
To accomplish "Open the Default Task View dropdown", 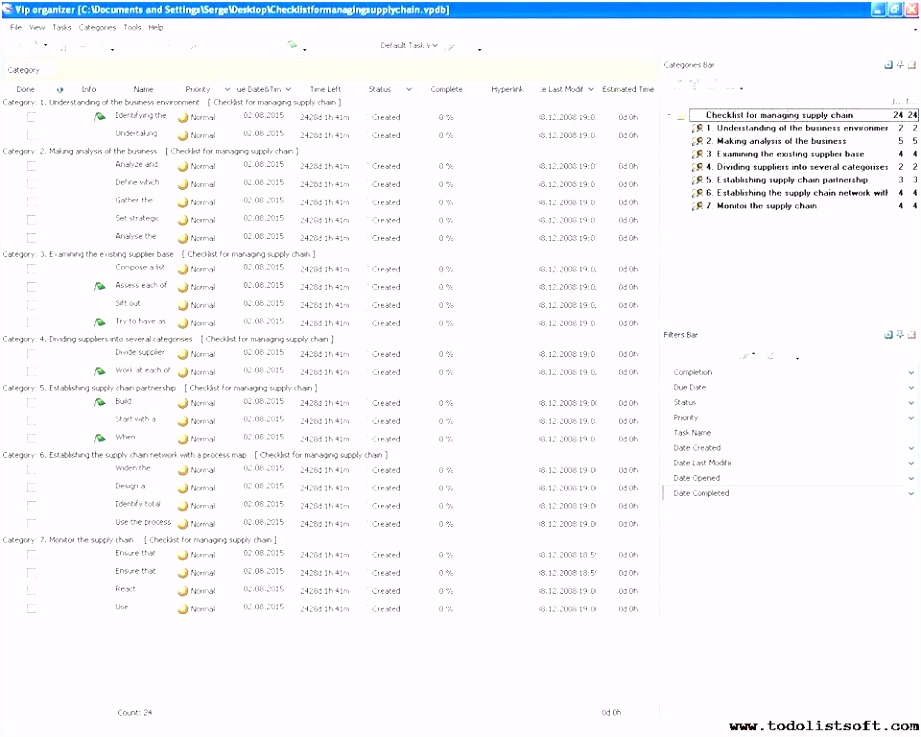I will click(x=435, y=45).
